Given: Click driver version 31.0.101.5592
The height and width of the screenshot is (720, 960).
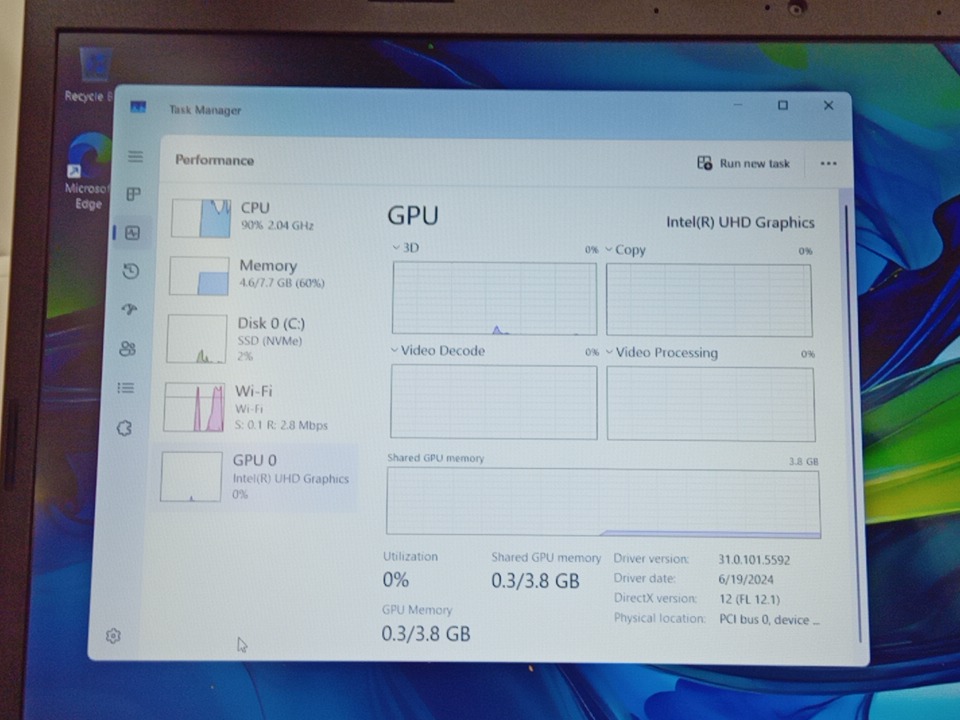Looking at the screenshot, I should pyautogui.click(x=754, y=560).
